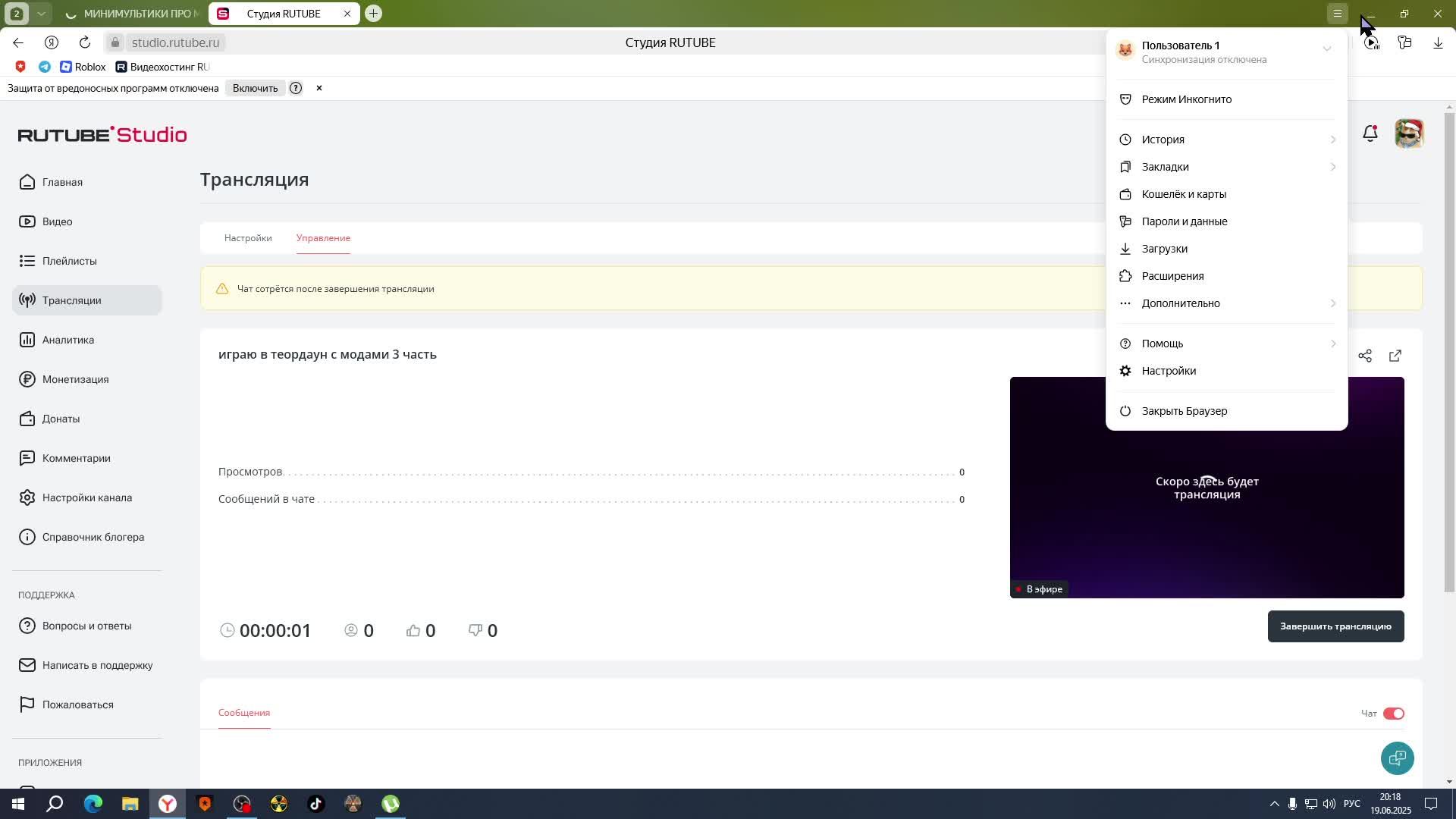Image resolution: width=1456 pixels, height=819 pixels.
Task: Open the support chat floating button
Action: click(1397, 758)
